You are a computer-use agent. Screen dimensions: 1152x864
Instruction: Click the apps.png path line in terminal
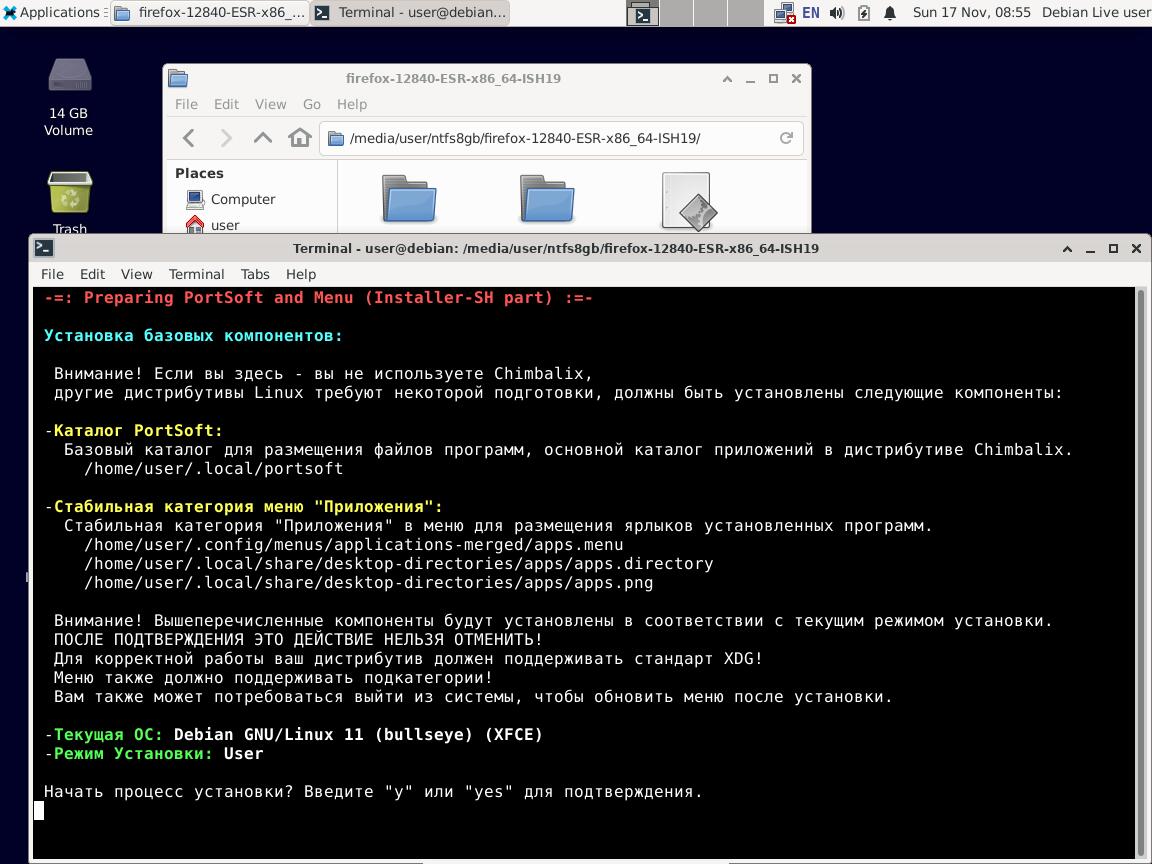(368, 583)
